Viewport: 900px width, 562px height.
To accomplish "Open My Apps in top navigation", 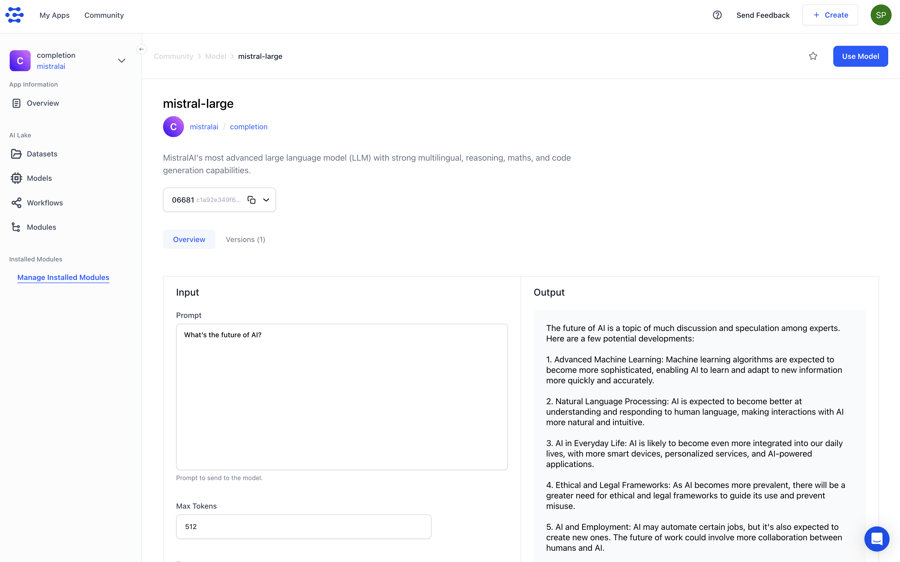I will [x=54, y=15].
